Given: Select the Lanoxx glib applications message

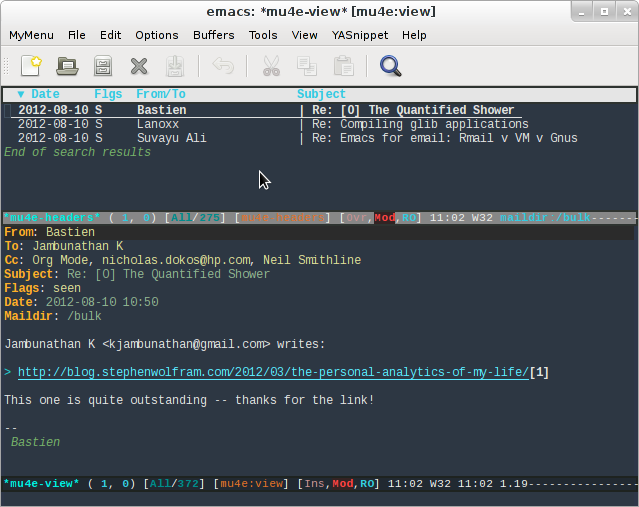Looking at the screenshot, I should [x=300, y=124].
